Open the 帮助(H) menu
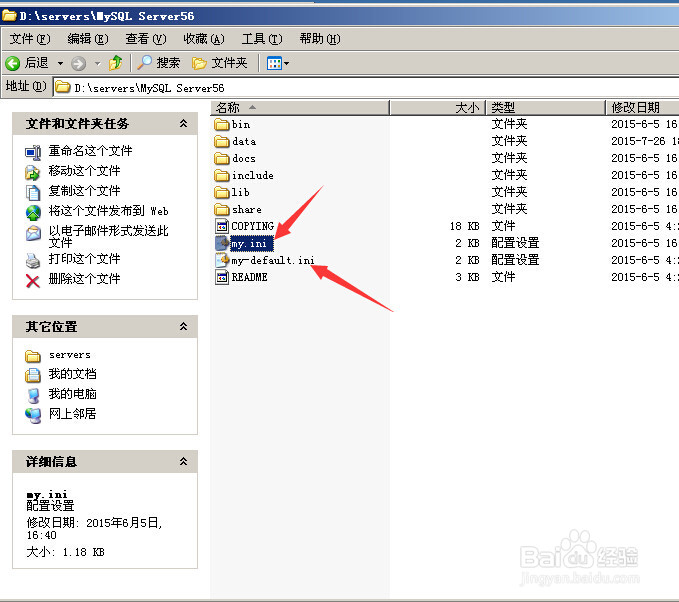 coord(320,39)
